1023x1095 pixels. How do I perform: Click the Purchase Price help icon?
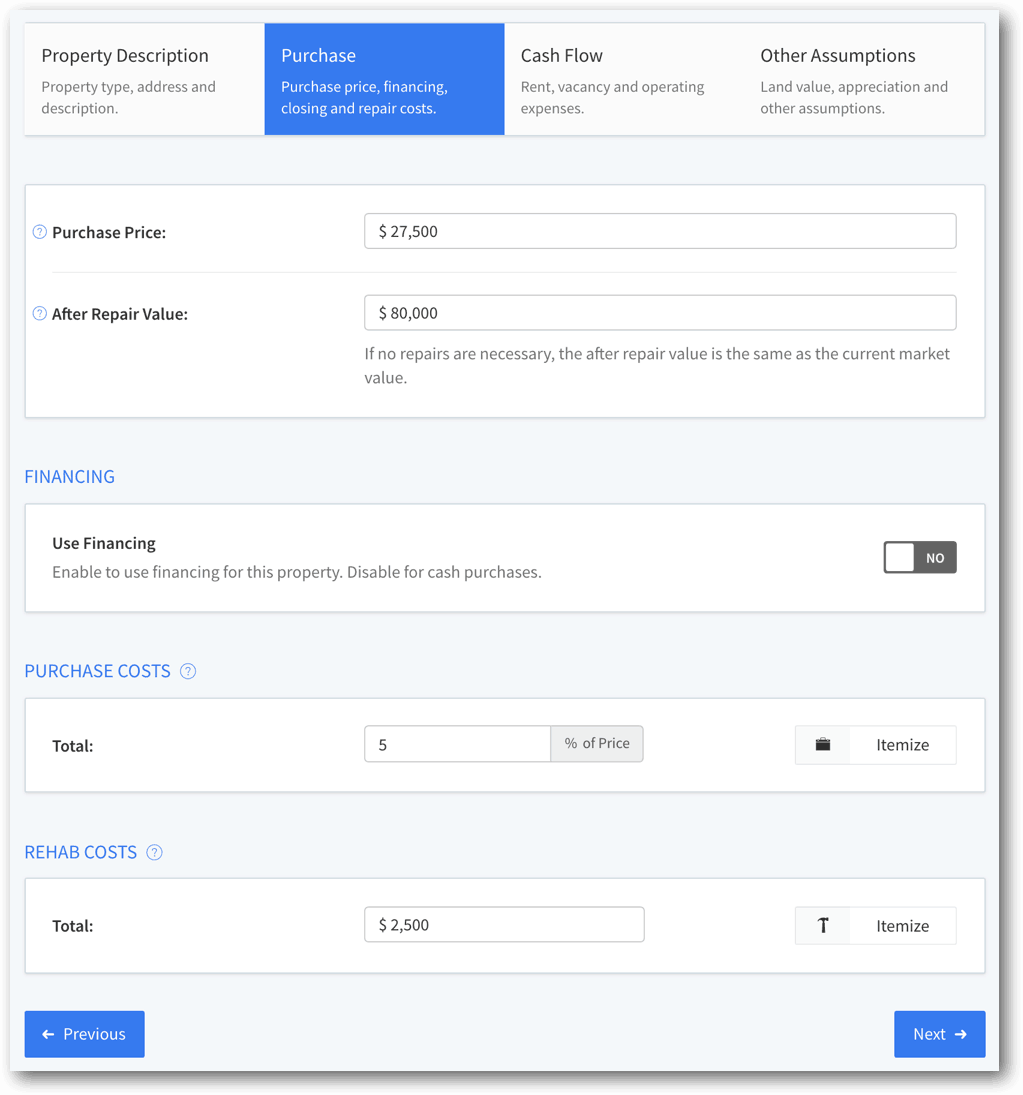(40, 232)
